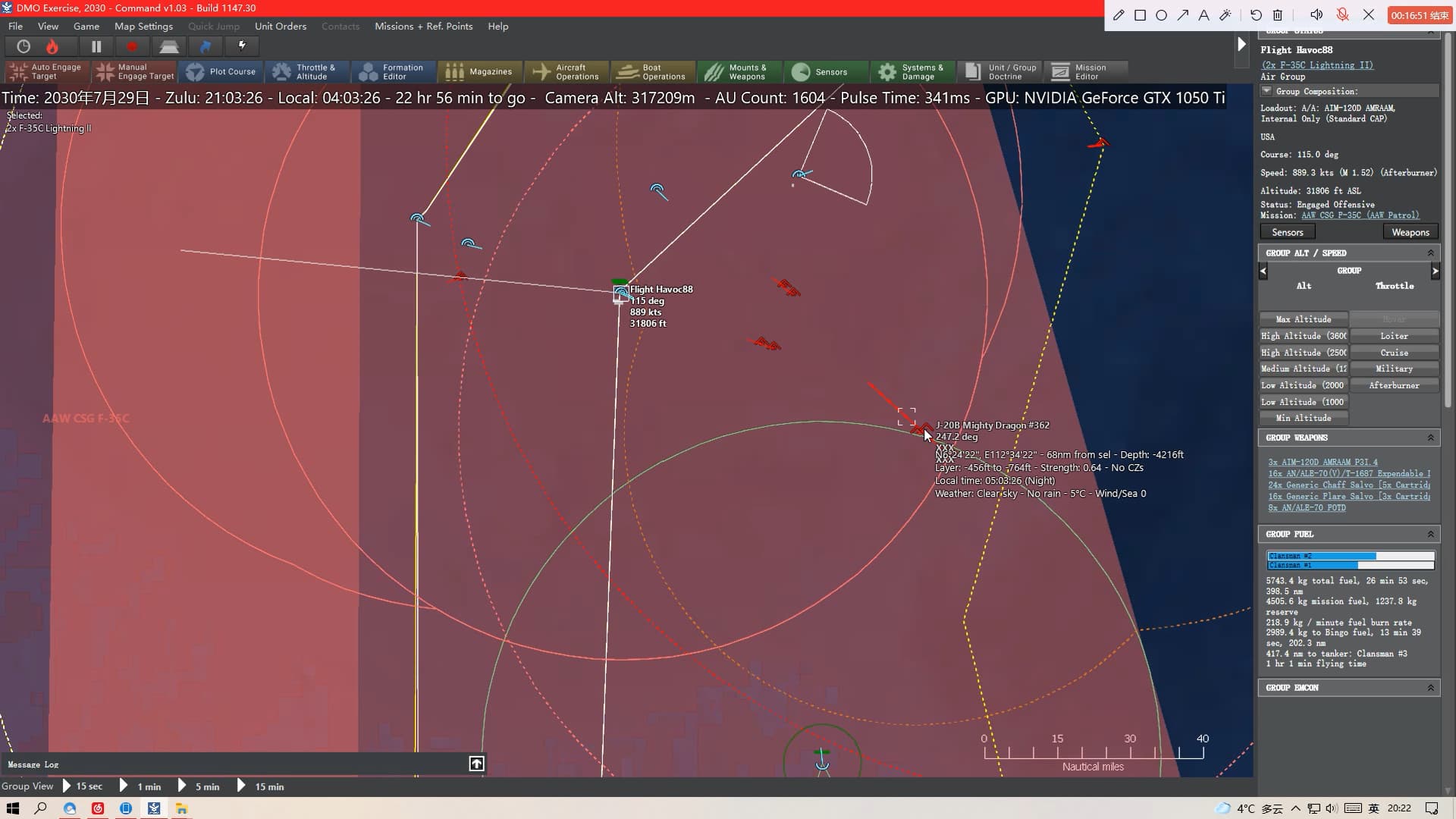The height and width of the screenshot is (819, 1456).
Task: Open the 2x F-35C Lightning II link
Action: click(x=1317, y=65)
